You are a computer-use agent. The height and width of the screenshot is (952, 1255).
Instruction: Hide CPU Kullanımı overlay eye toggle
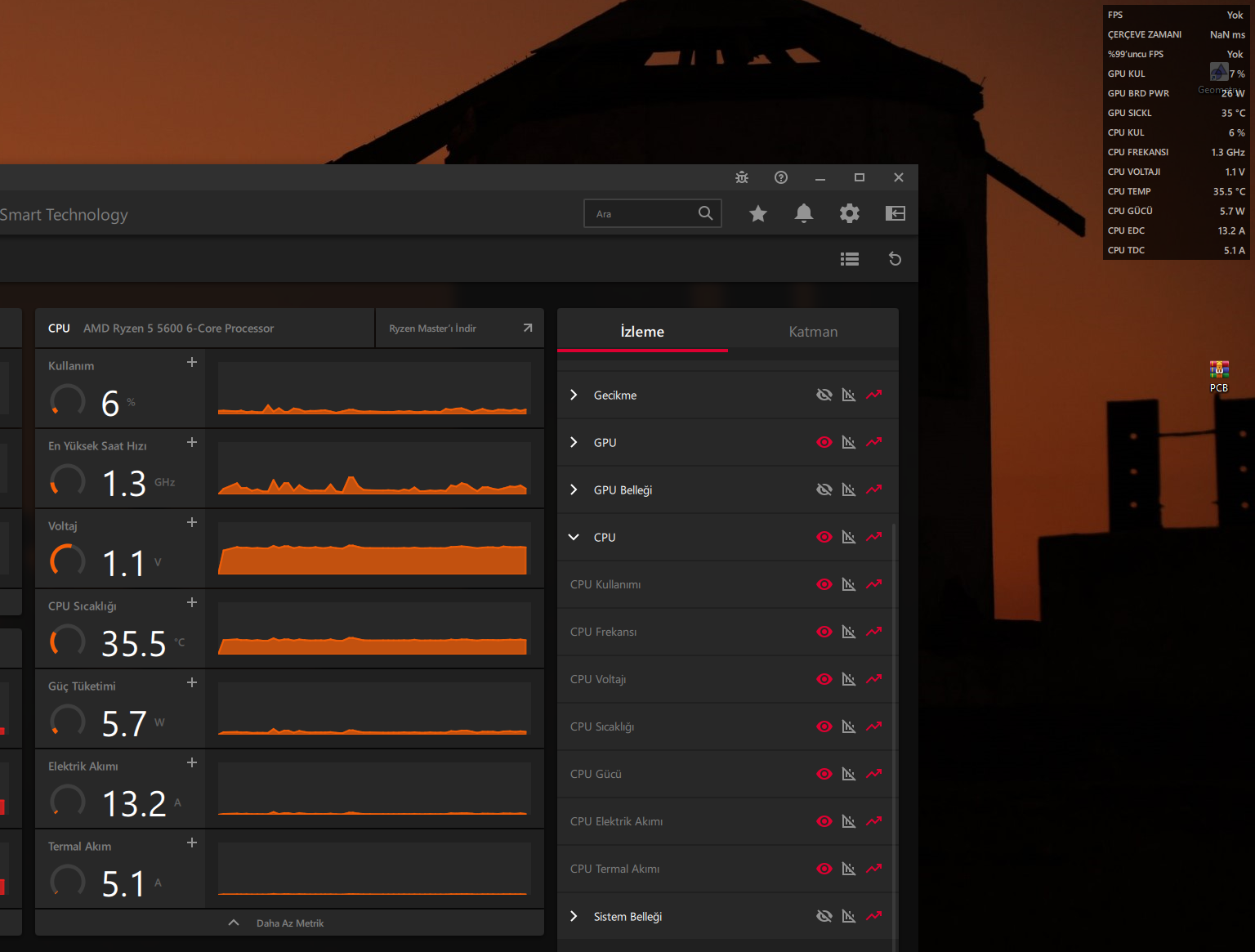pos(824,584)
